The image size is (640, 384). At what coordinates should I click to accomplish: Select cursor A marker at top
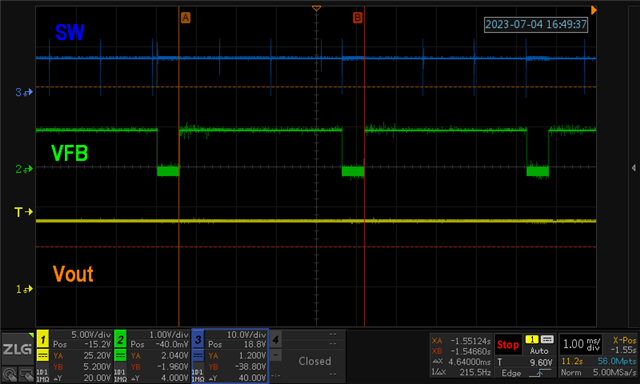[x=185, y=18]
